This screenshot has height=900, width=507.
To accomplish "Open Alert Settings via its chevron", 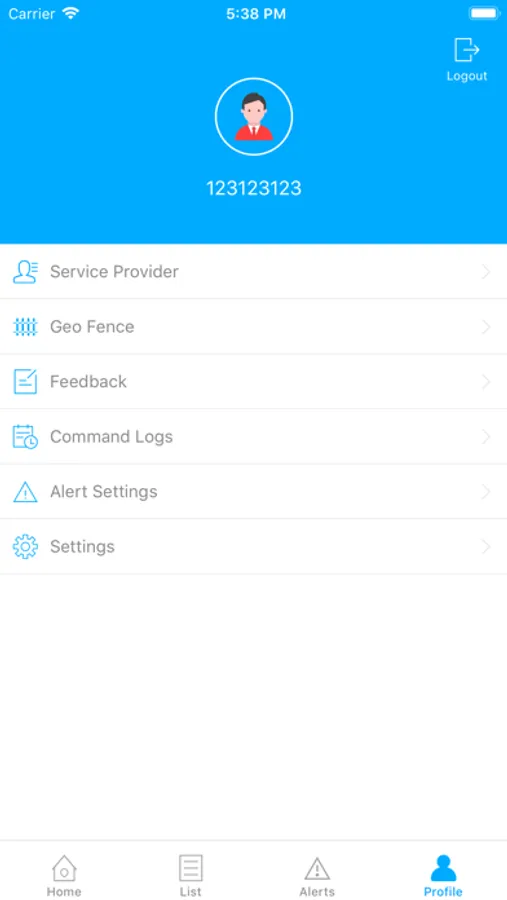I will pyautogui.click(x=486, y=492).
